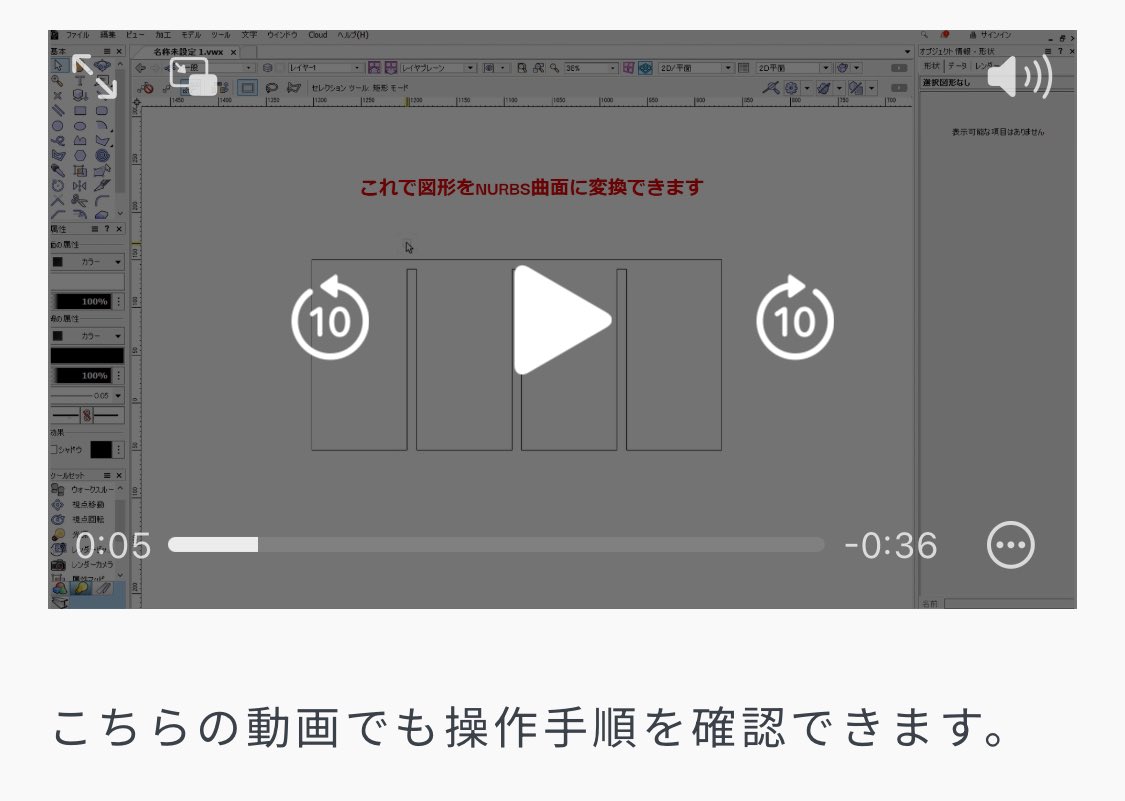Choose polygon marquee selection mode

pos(293,88)
